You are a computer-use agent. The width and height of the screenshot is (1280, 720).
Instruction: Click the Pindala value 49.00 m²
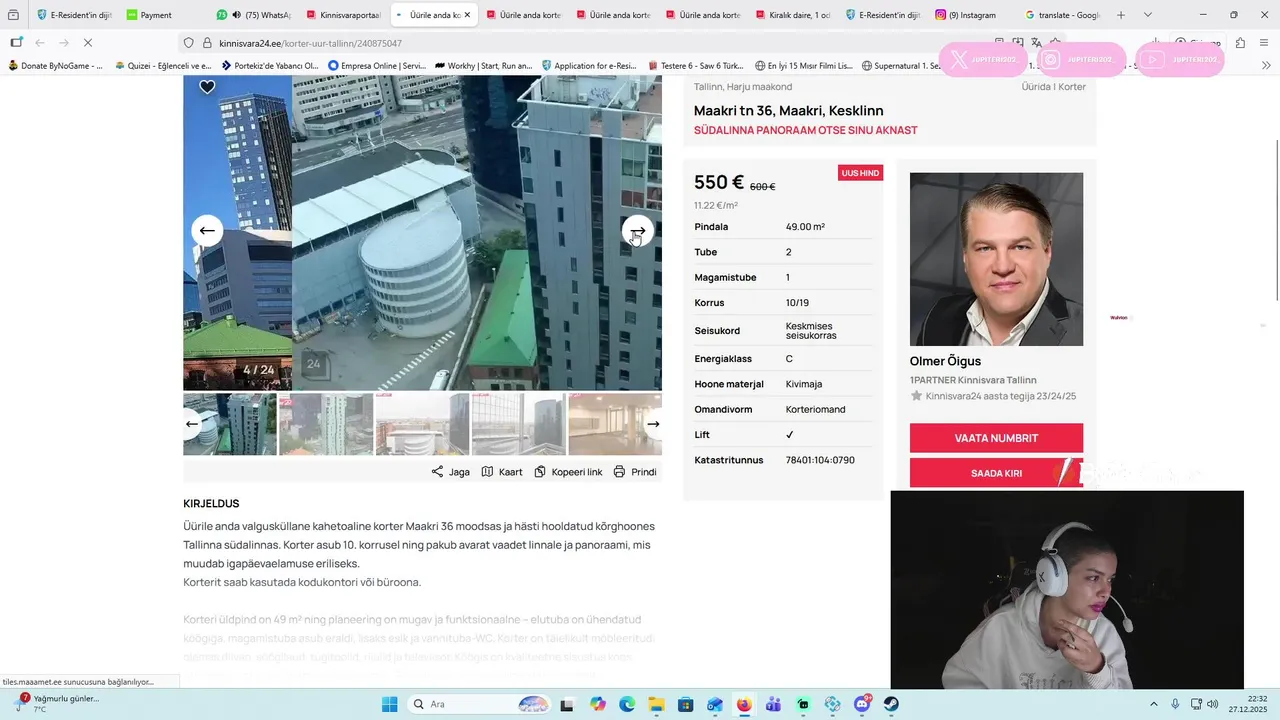[x=805, y=227]
